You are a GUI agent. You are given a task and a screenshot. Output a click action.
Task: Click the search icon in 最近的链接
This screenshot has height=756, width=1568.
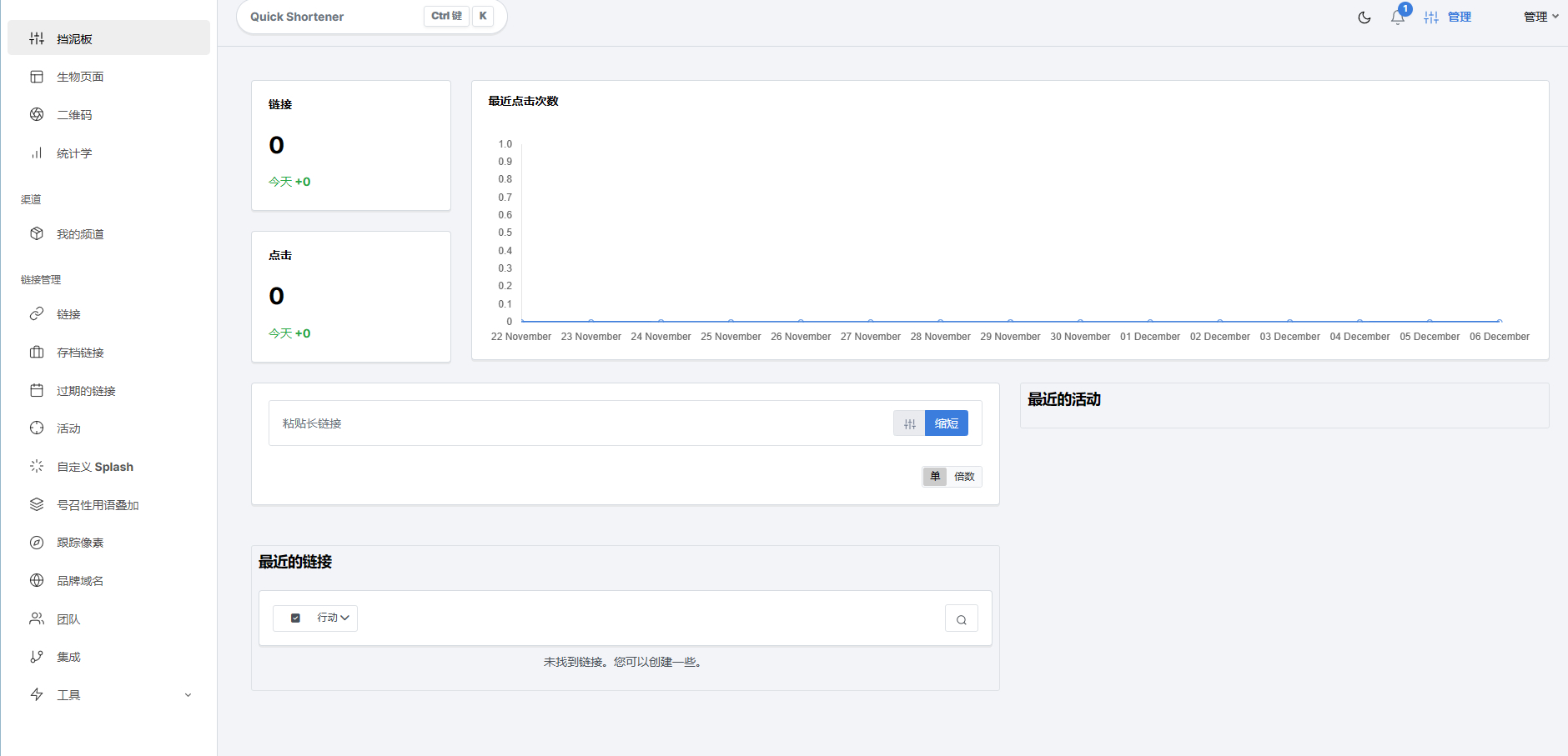click(961, 619)
